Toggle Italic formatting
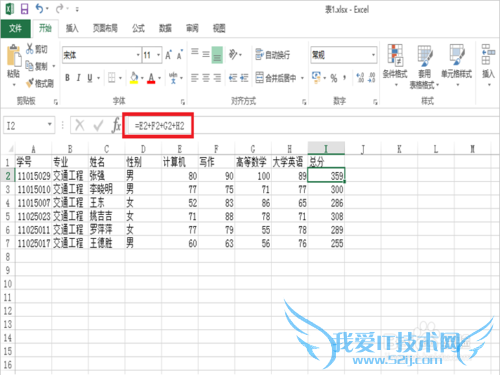 (78, 78)
